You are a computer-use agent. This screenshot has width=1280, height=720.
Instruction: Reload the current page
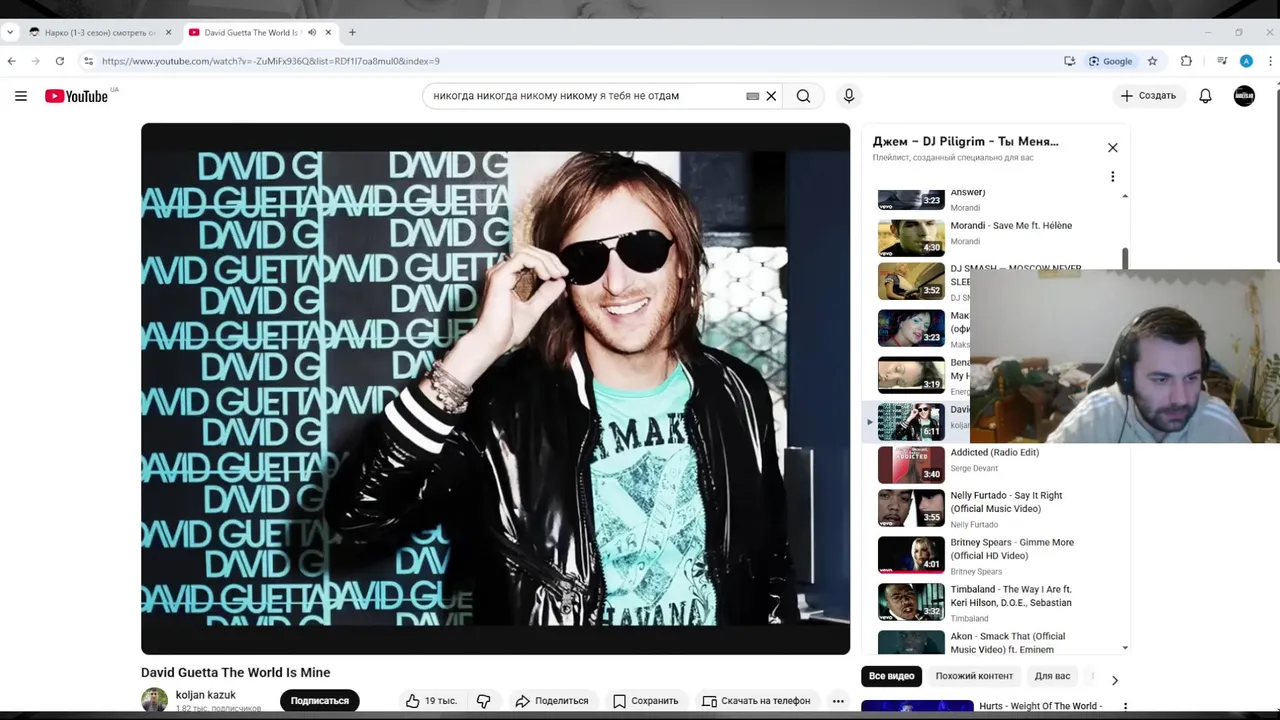(60, 61)
